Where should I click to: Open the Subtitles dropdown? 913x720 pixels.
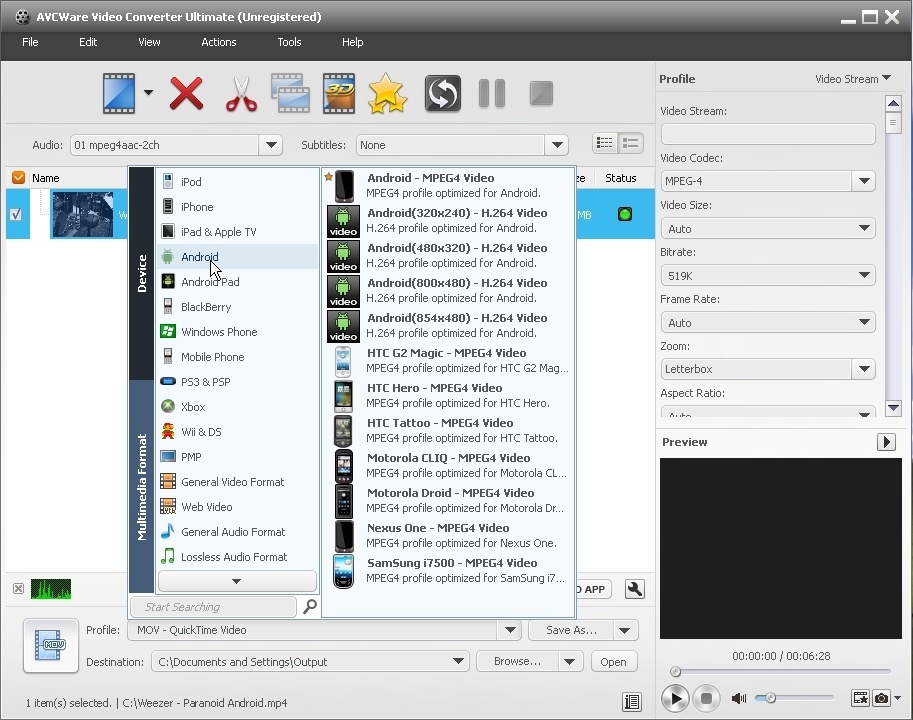pos(557,144)
